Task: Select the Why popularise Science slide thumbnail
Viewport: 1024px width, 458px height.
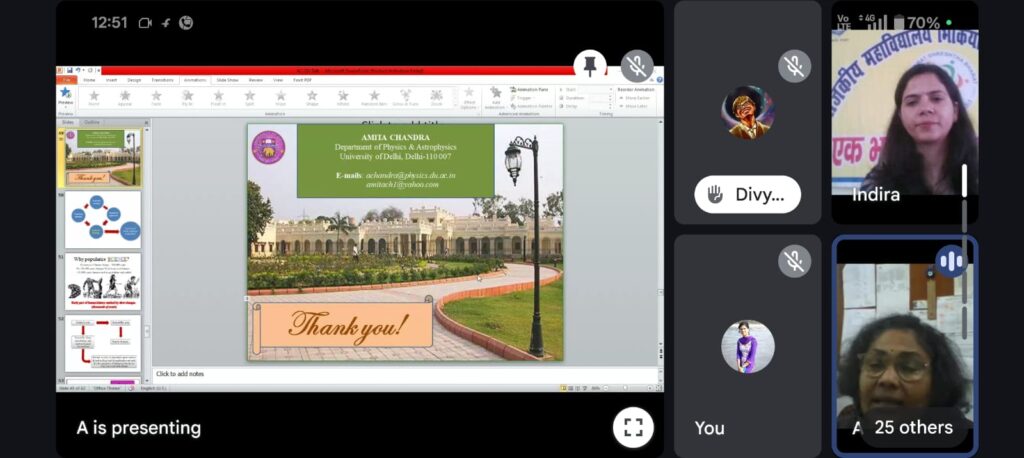Action: [104, 281]
